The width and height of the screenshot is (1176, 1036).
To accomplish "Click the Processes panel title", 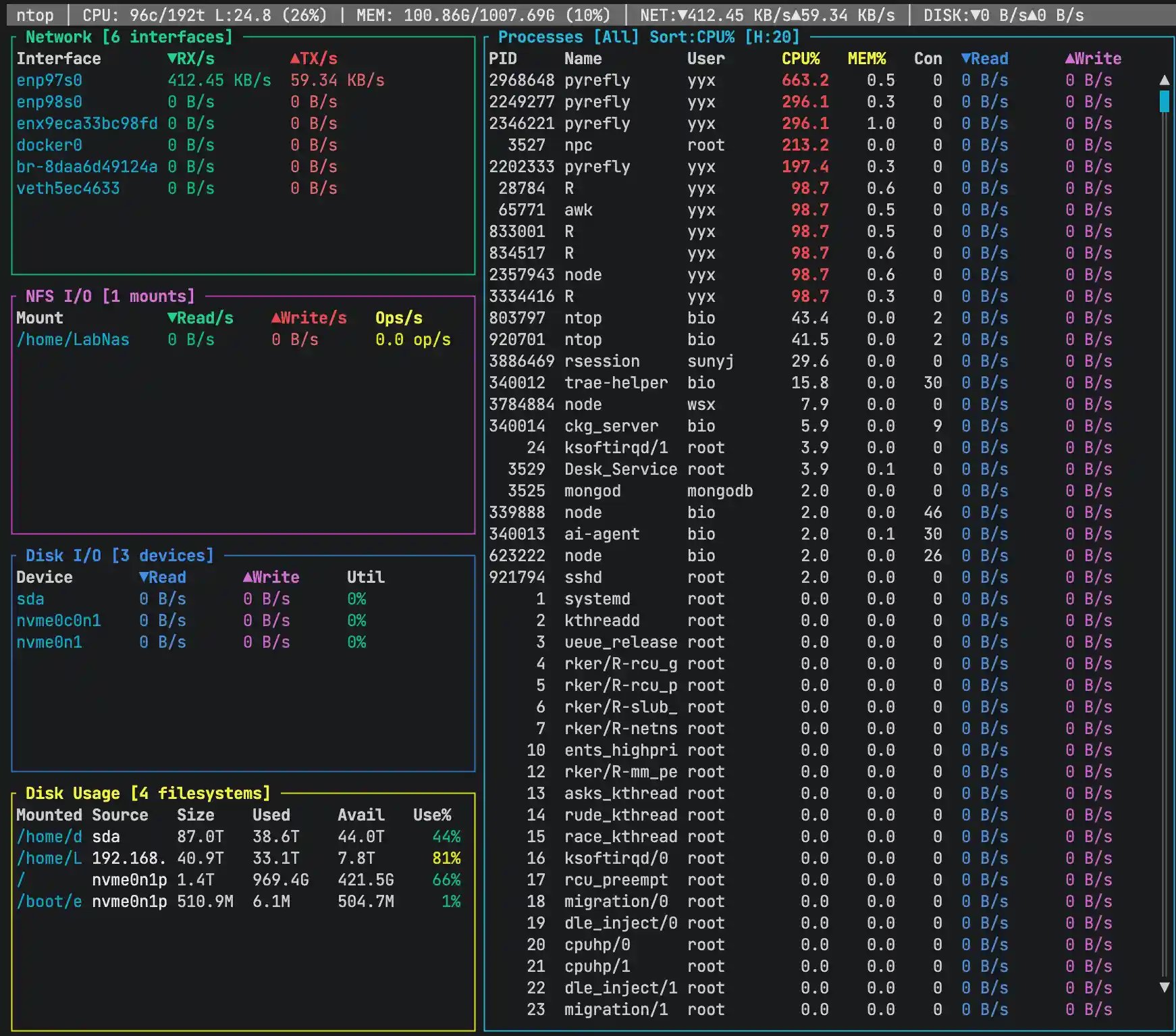I will click(x=541, y=37).
